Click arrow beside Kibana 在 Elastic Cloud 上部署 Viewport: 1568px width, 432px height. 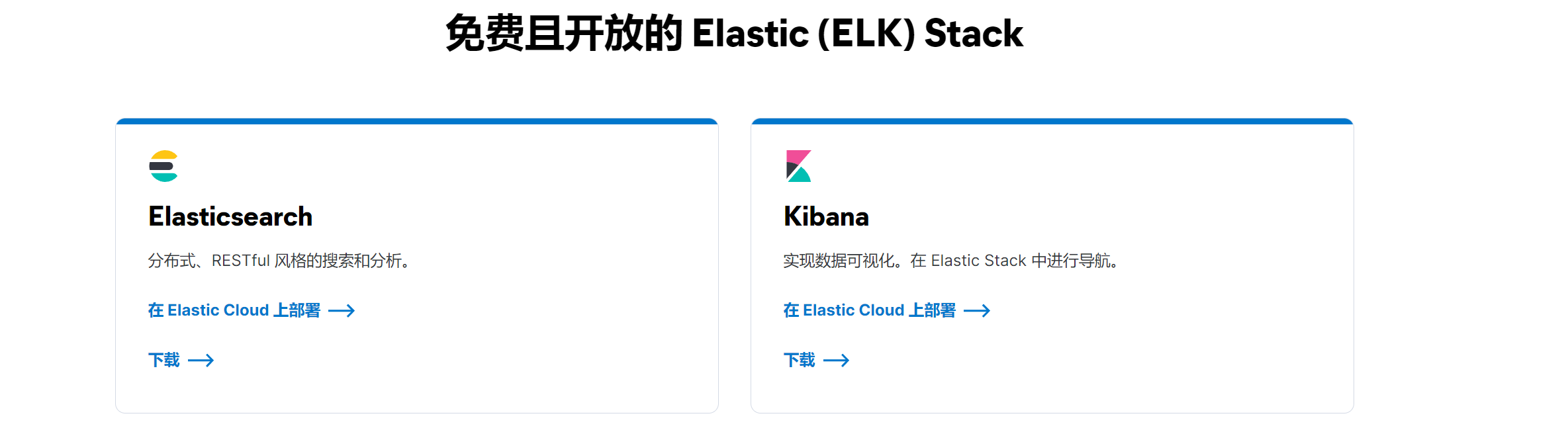tap(978, 310)
